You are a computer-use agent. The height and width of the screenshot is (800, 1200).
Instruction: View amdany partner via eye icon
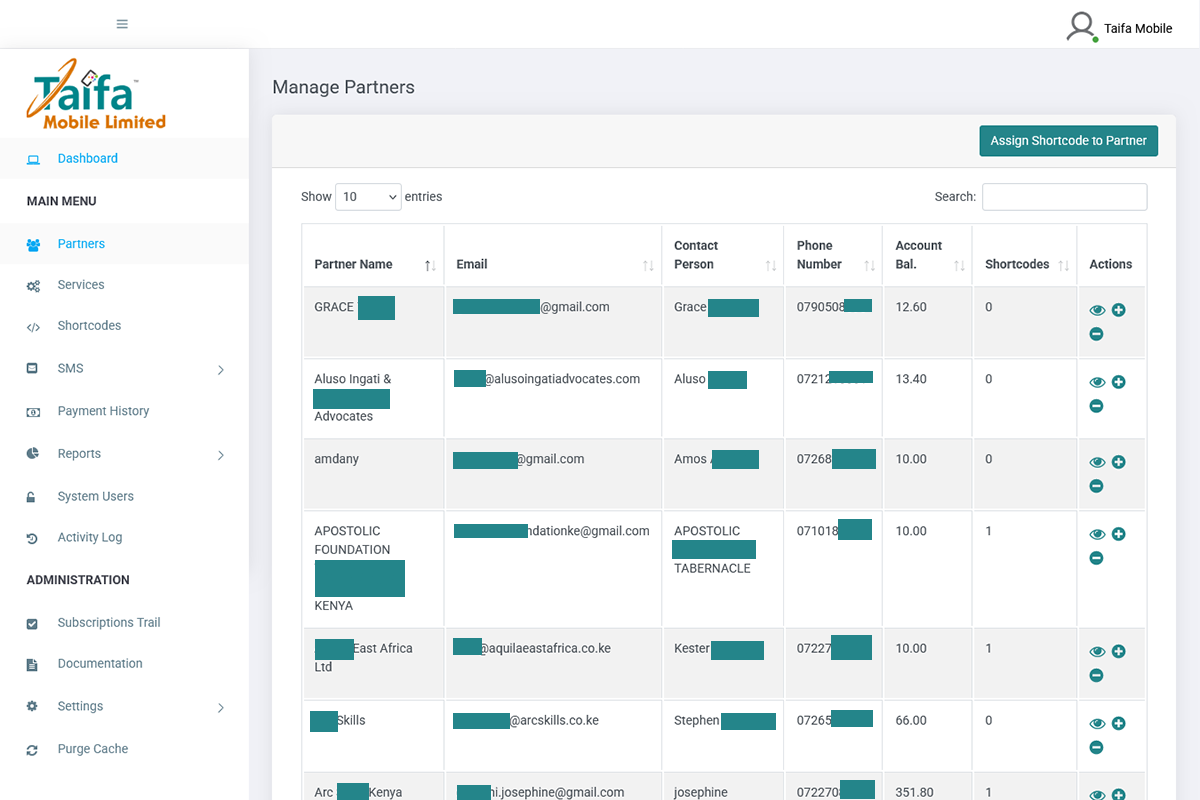pos(1097,463)
